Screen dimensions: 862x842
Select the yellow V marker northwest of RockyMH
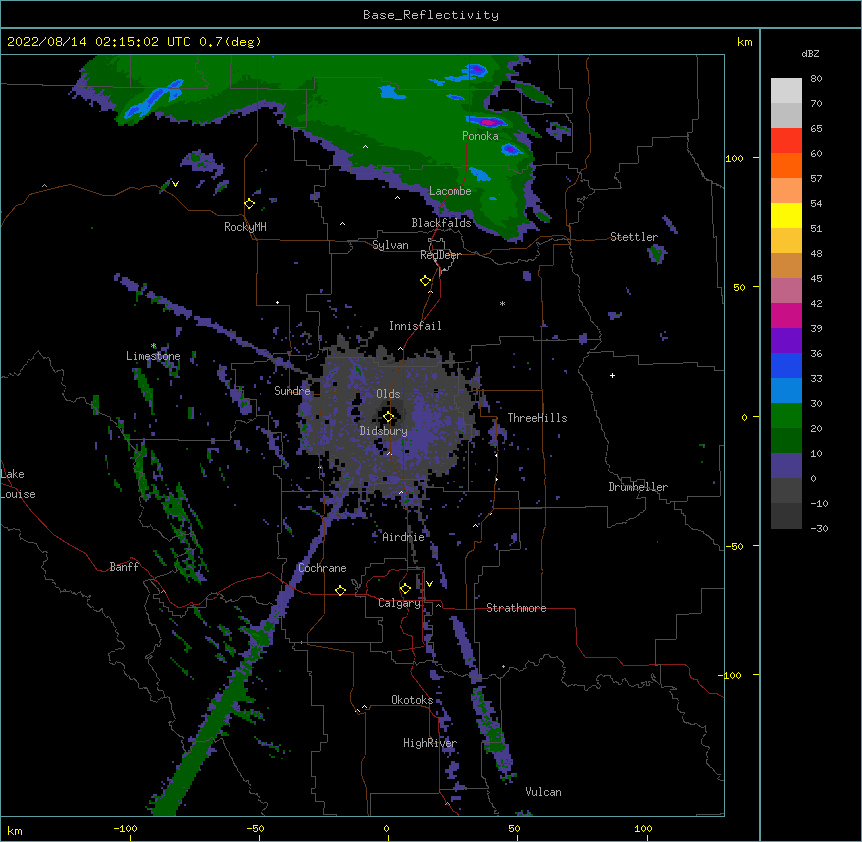175,184
